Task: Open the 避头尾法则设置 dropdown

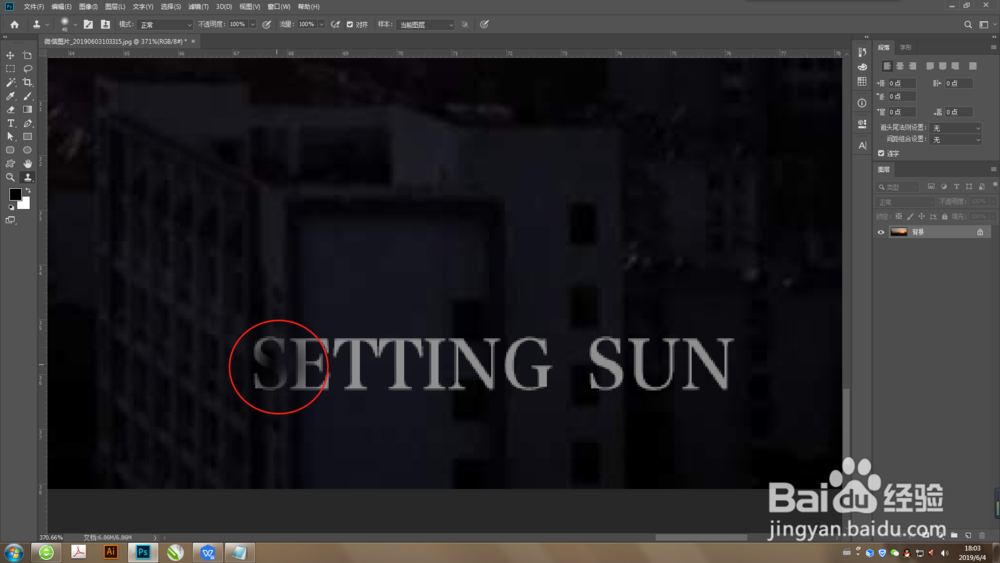Action: coord(955,128)
